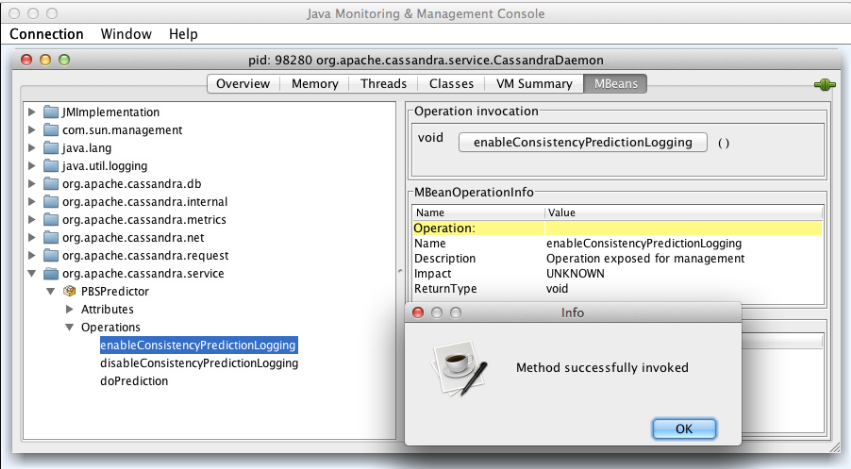Expand the com.sun.management tree node
This screenshot has height=469, width=851.
coord(32,130)
